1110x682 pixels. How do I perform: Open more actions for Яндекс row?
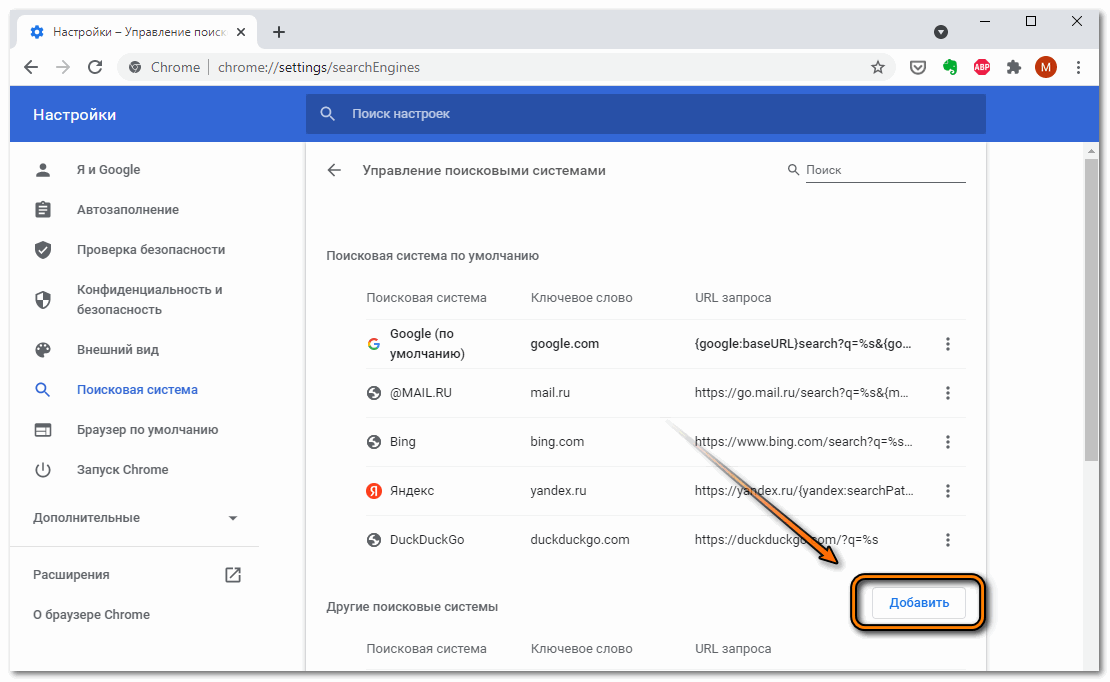click(948, 491)
